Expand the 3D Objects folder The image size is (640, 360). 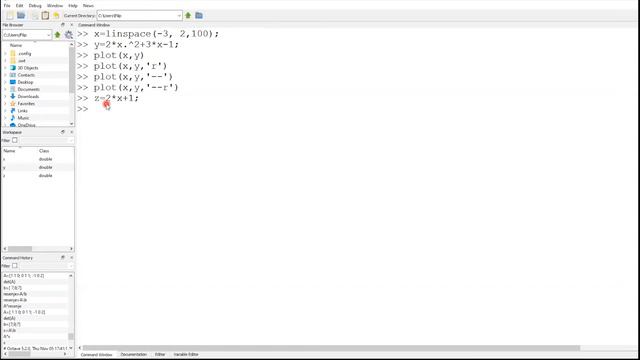coord(5,68)
